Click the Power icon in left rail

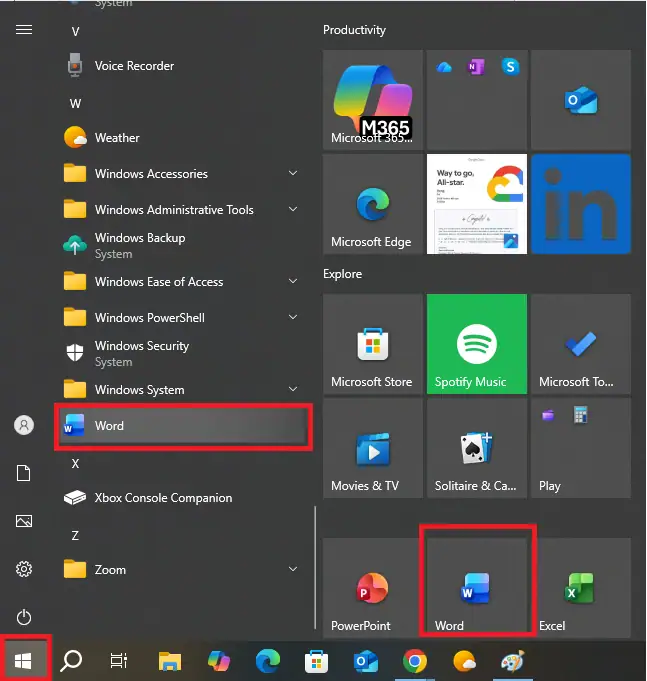(24, 618)
